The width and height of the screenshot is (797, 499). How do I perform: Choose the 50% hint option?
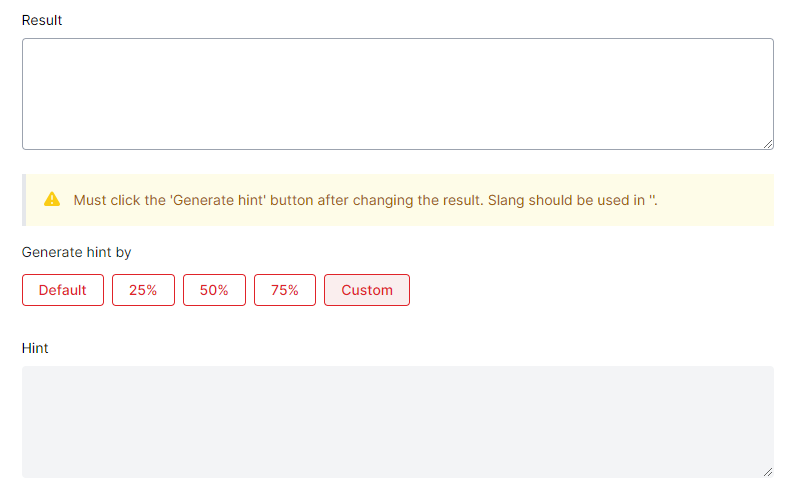tap(214, 290)
